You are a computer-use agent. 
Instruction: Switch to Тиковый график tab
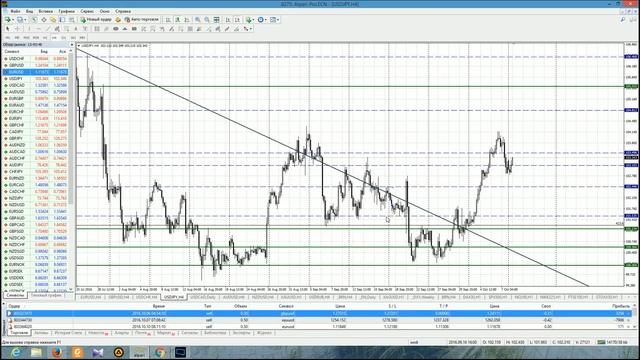click(x=46, y=295)
